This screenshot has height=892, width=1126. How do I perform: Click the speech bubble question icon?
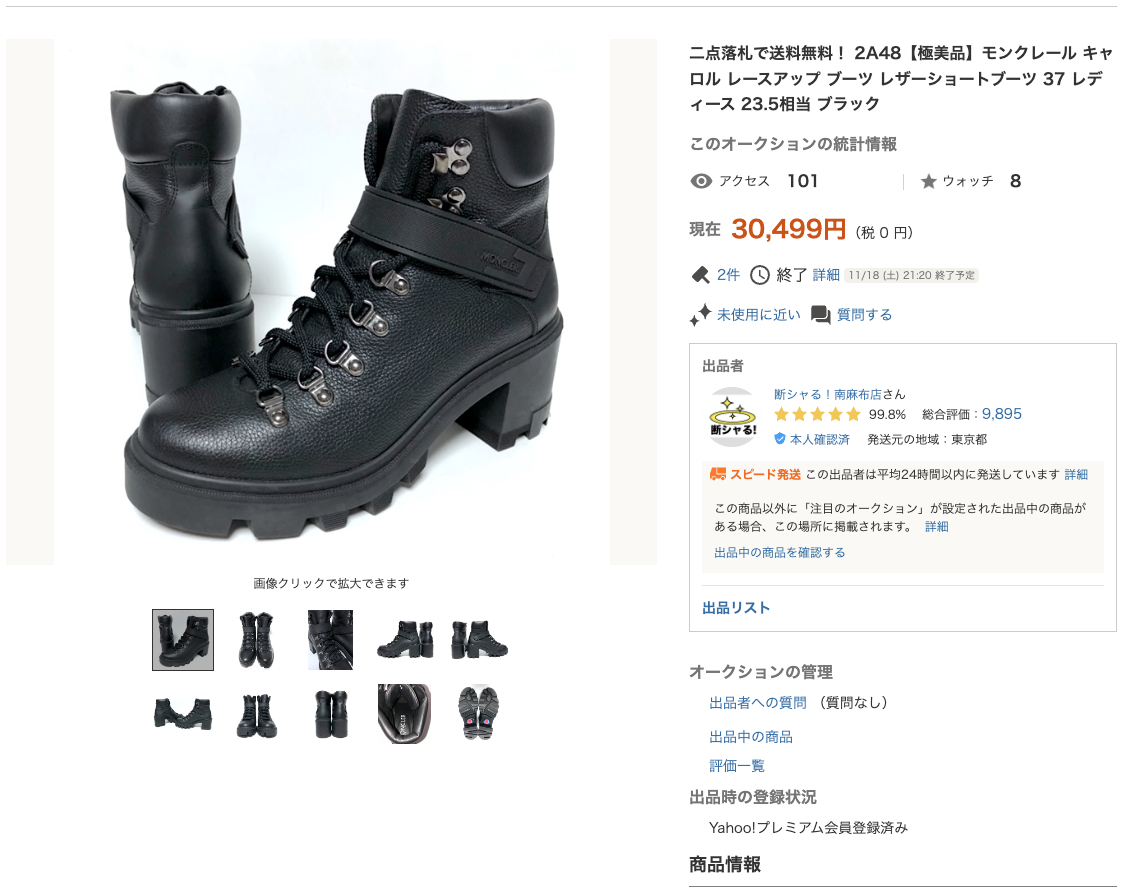click(x=821, y=315)
